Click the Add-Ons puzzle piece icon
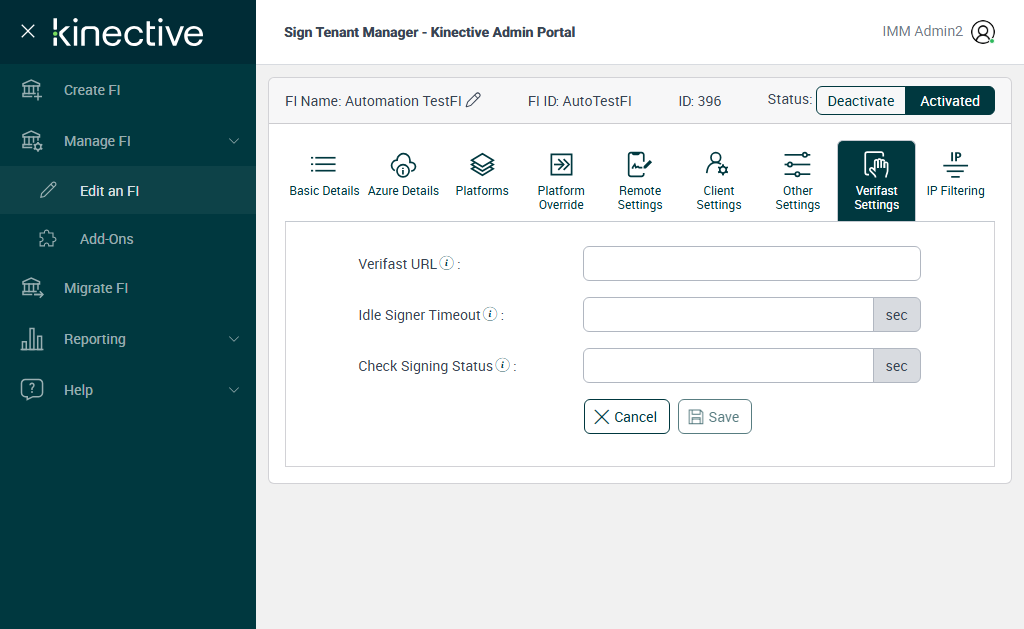1024x629 pixels. (48, 238)
